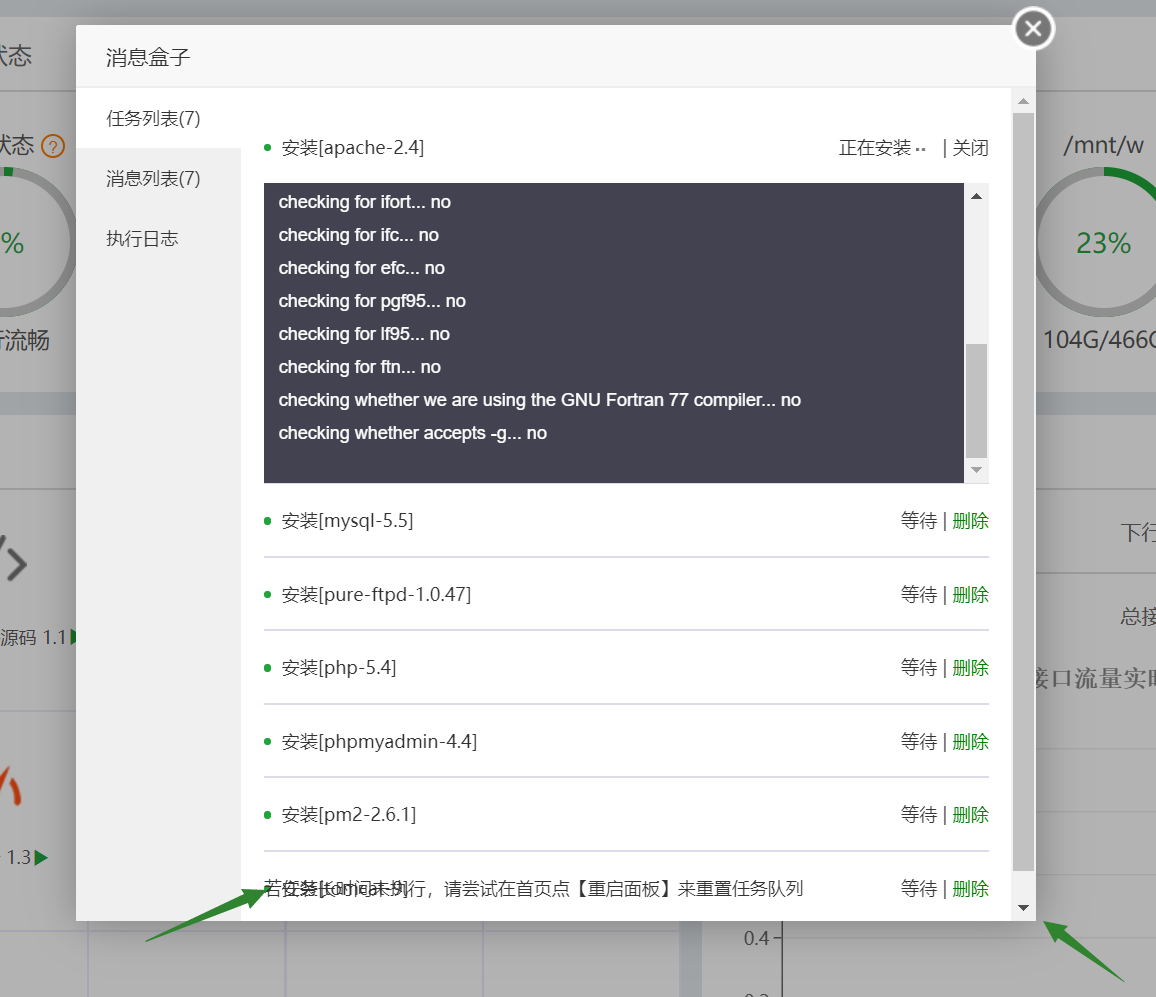The height and width of the screenshot is (997, 1156).
Task: Select the 安装[apache-2.4] task title
Action: pyautogui.click(x=352, y=148)
